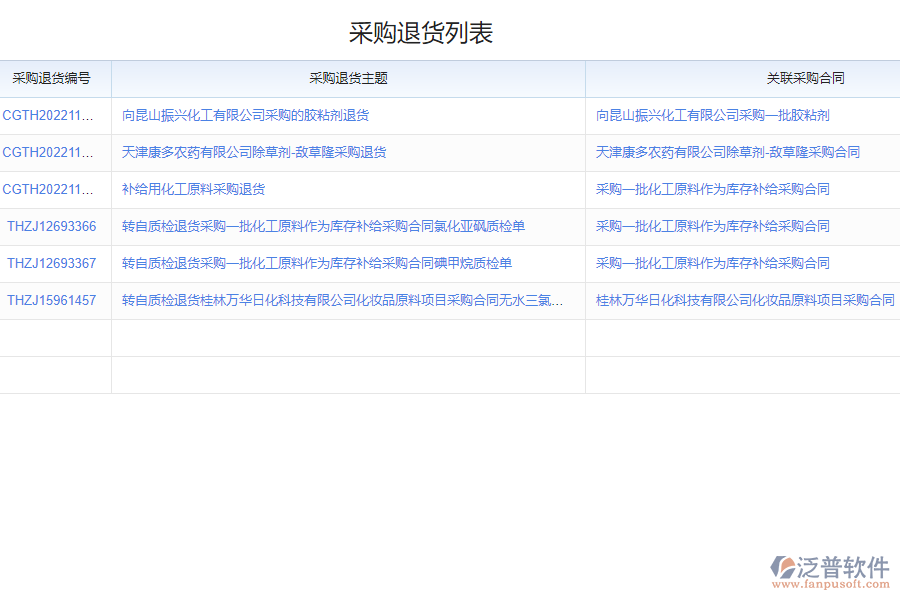Screen dimensions: 900x600
Task: Click the 采购退货编号 column header
Action: click(x=55, y=78)
